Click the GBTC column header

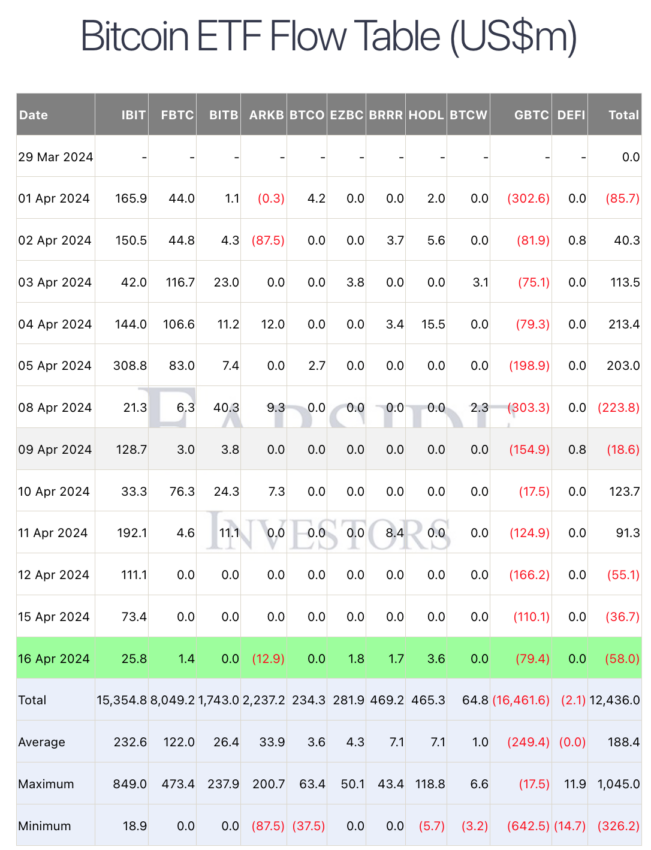pyautogui.click(x=532, y=115)
